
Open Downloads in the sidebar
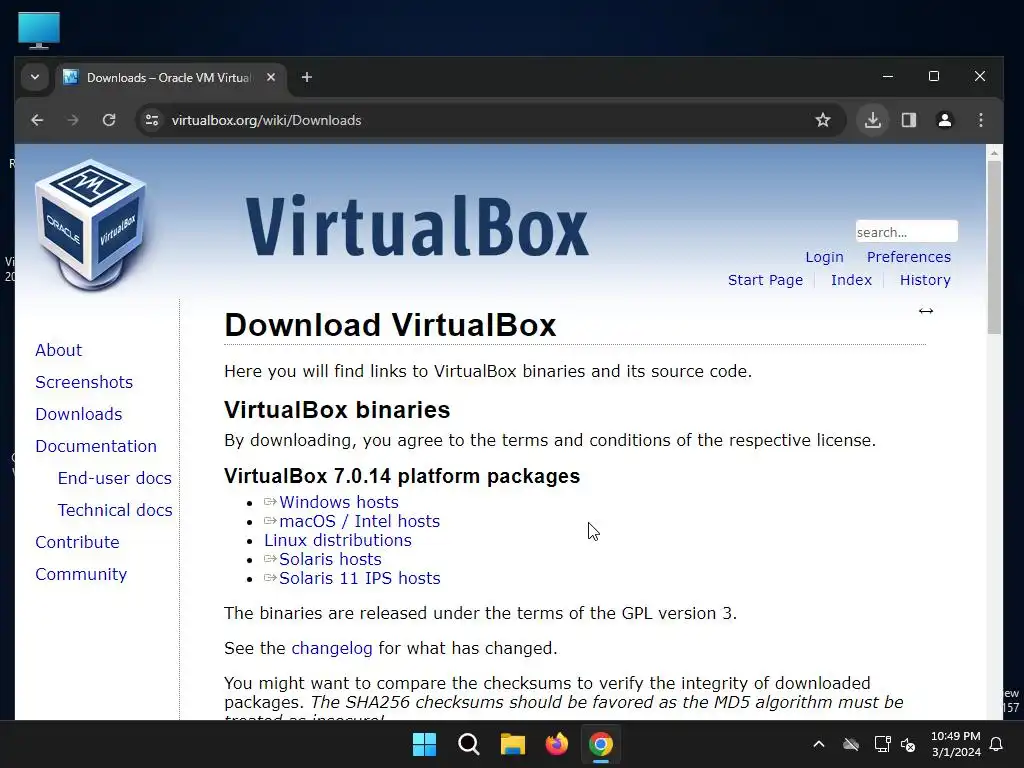point(79,414)
